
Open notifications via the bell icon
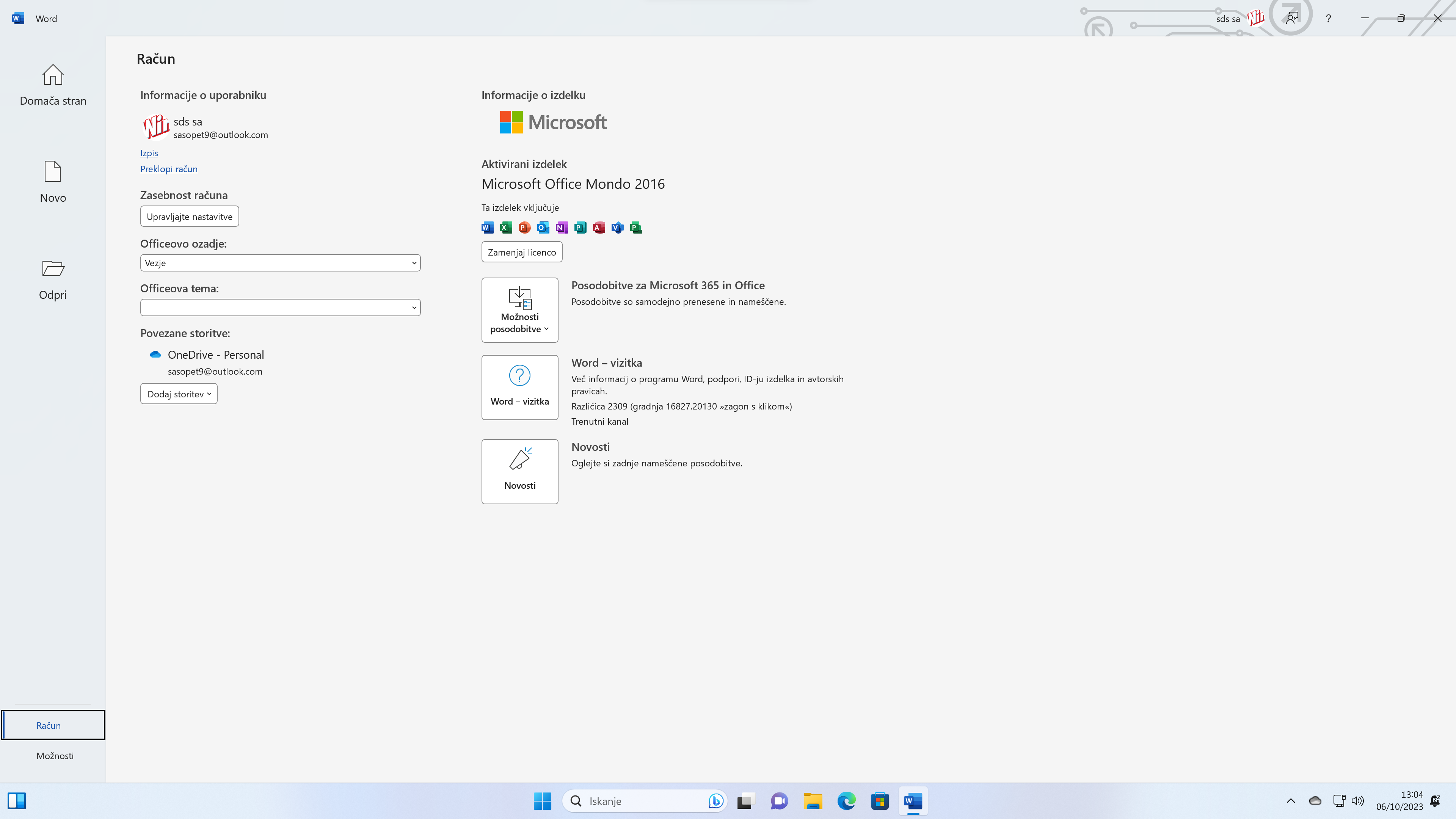pos(1435,801)
